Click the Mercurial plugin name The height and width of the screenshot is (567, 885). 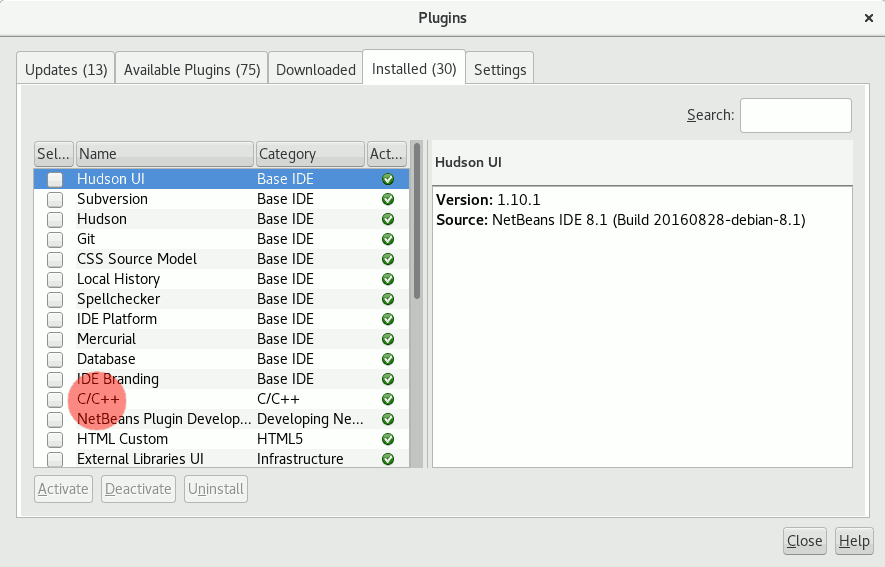[106, 339]
